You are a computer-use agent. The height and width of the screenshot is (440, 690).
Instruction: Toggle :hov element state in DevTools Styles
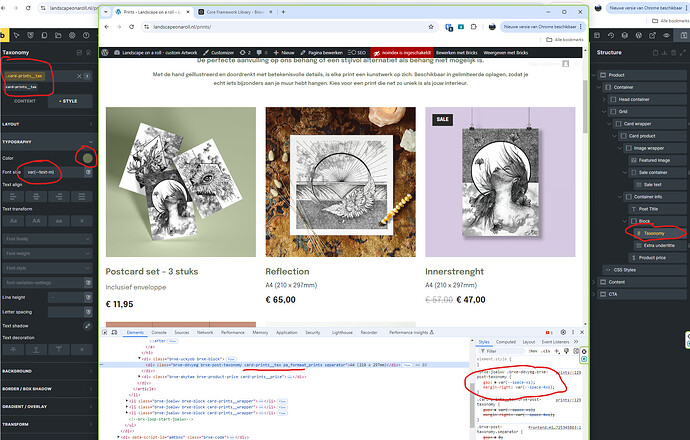coord(533,351)
